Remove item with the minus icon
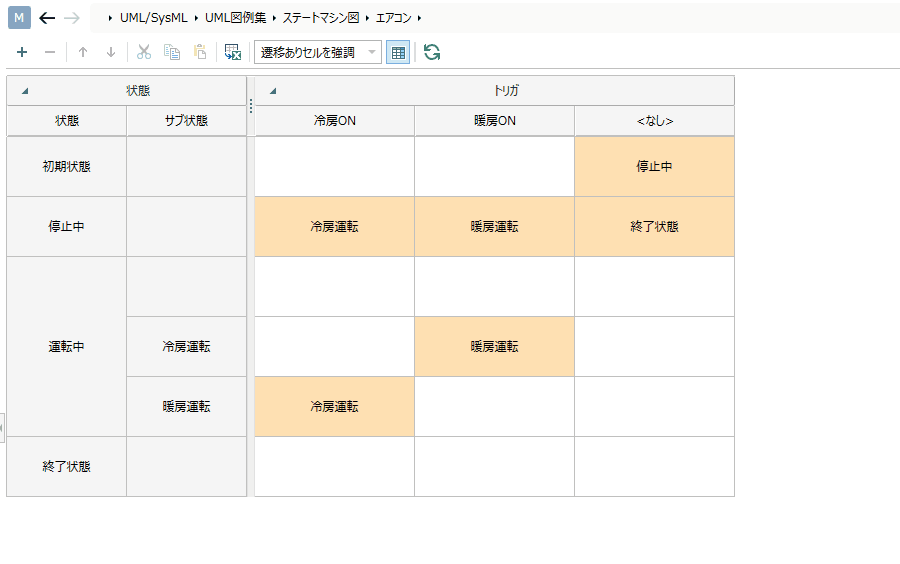900x564 pixels. click(50, 52)
